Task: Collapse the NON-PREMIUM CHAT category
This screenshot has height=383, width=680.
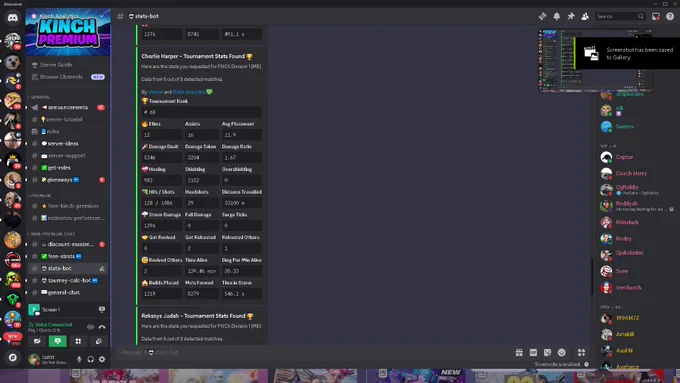Action: click(x=52, y=234)
